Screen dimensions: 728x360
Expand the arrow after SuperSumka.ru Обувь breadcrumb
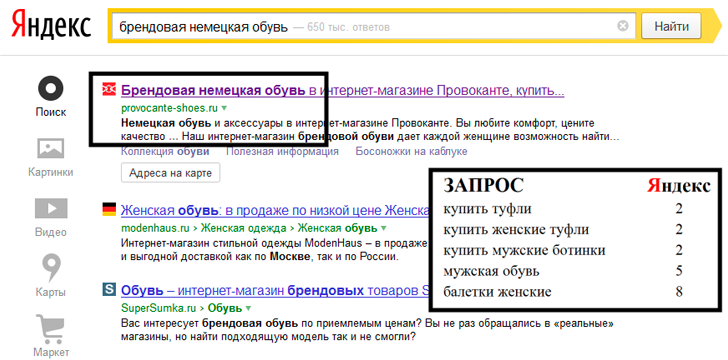point(248,308)
